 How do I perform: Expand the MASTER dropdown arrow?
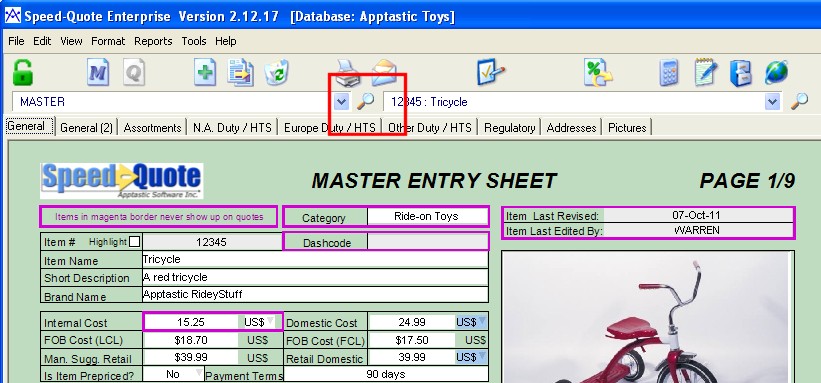click(x=341, y=102)
